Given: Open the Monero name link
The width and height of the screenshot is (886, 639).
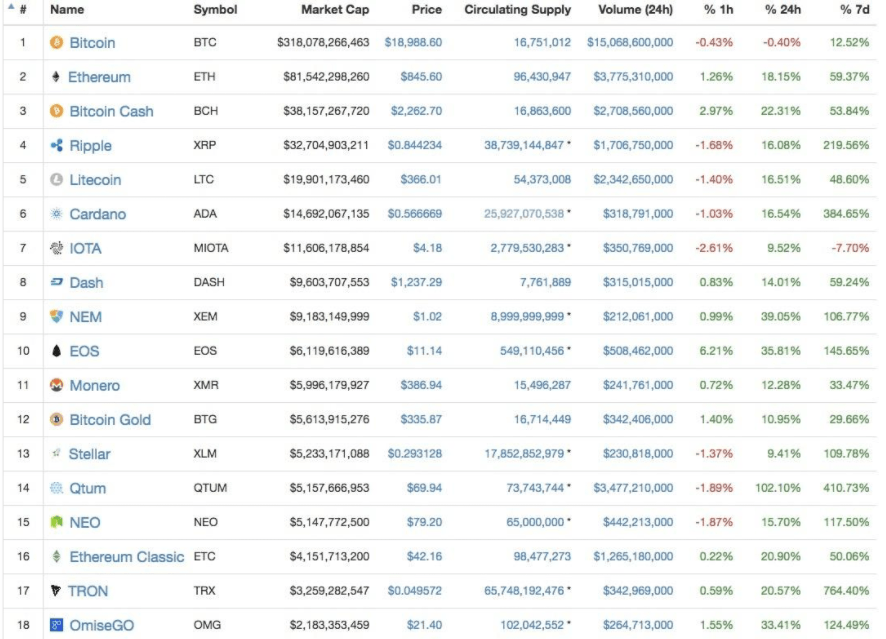Looking at the screenshot, I should [94, 385].
